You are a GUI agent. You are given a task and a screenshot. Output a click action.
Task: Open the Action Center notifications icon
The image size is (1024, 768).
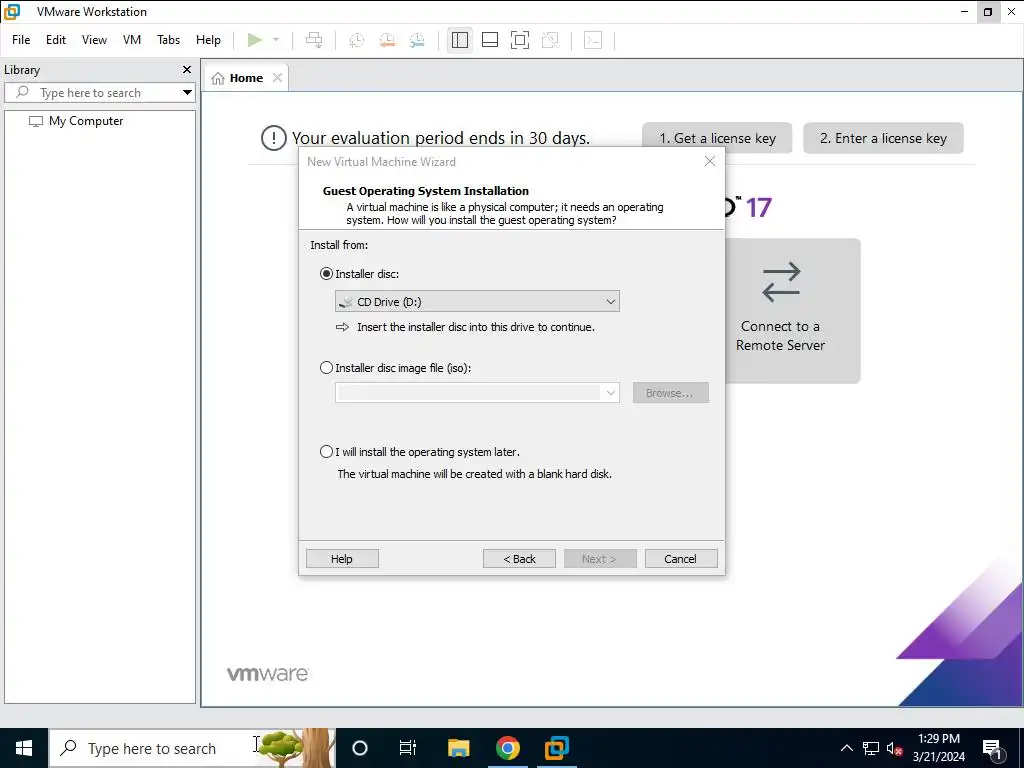tap(993, 748)
